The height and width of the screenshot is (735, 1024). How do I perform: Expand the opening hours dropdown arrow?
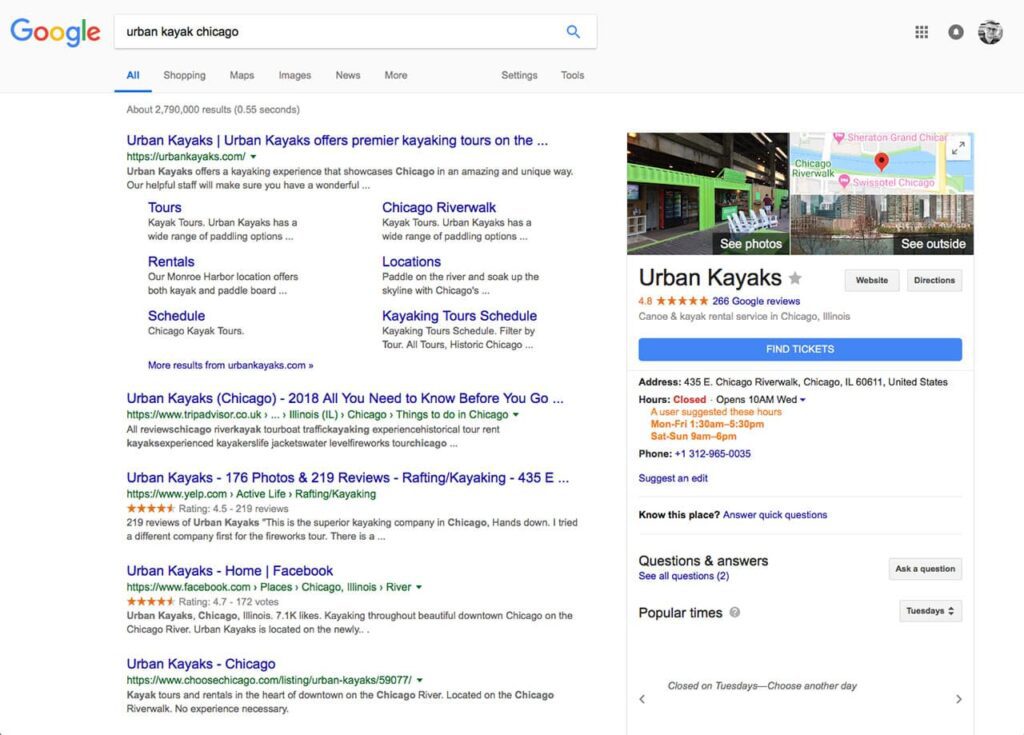pos(803,400)
